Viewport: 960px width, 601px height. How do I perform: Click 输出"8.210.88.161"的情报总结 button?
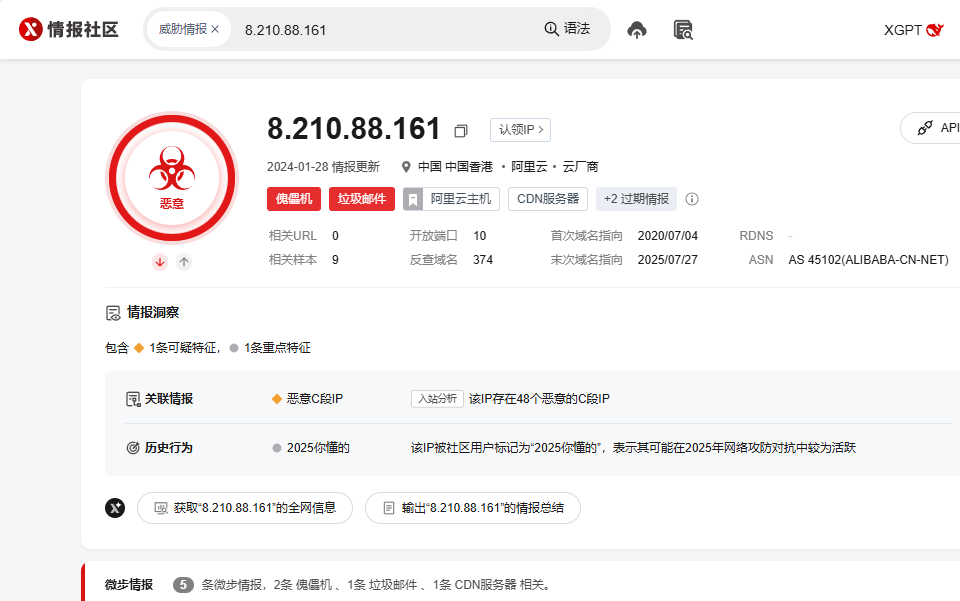coord(473,508)
